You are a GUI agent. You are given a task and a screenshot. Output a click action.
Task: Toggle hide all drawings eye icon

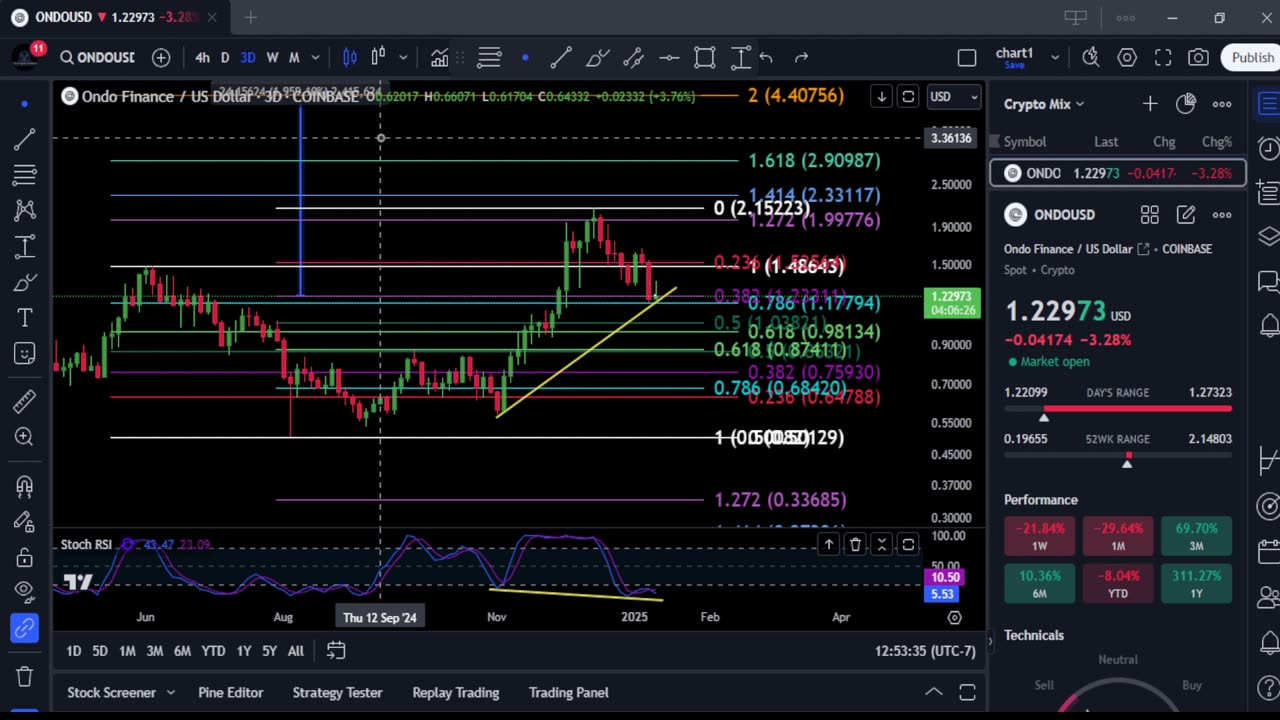25,592
